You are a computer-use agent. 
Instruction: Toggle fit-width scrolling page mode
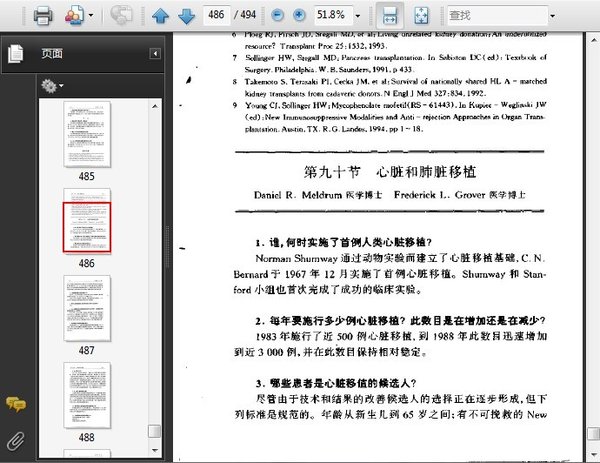391,16
